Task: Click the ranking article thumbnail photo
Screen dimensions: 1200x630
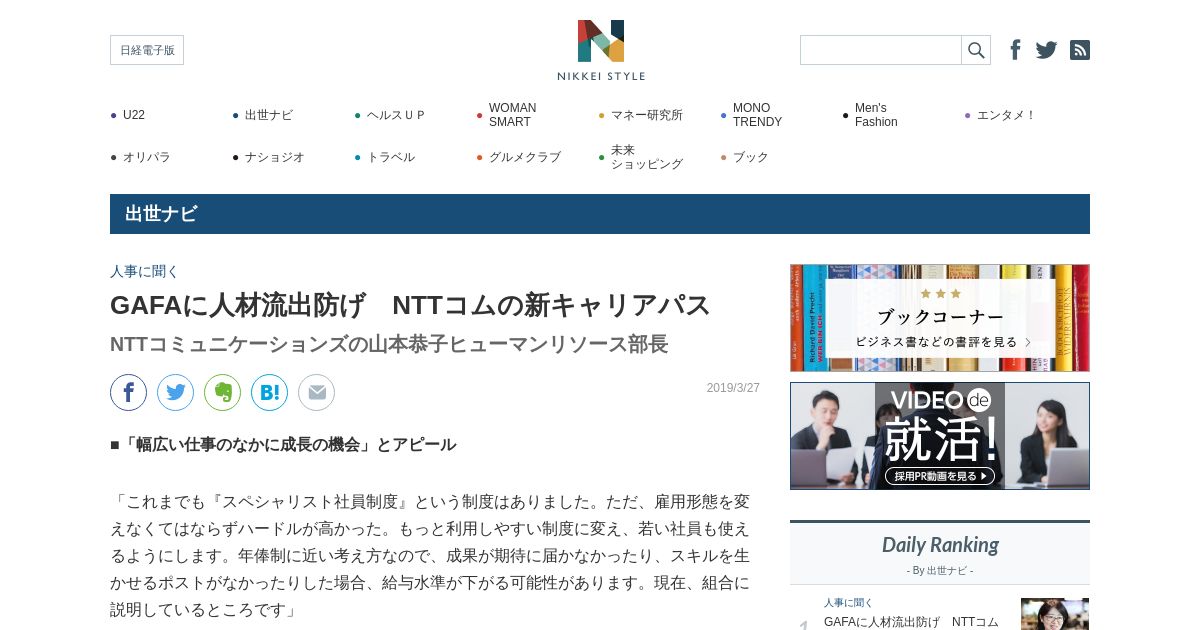Action: click(1055, 614)
